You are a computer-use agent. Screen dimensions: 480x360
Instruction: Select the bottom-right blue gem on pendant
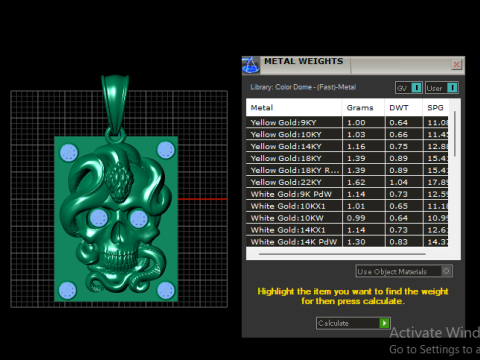[166, 290]
